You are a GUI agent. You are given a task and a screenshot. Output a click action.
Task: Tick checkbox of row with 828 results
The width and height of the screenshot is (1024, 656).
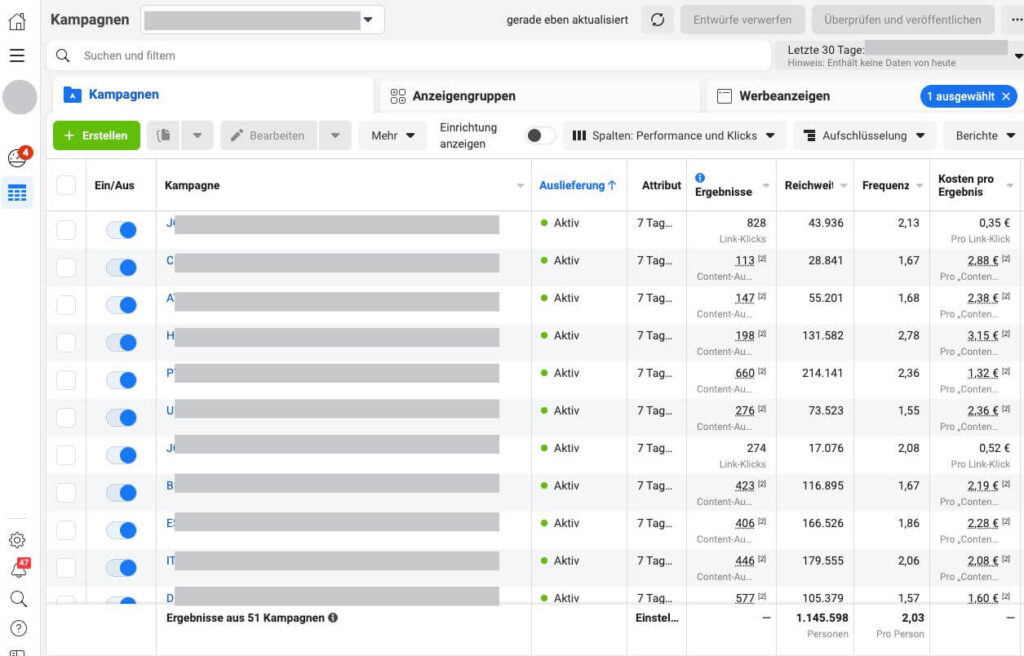click(x=66, y=230)
